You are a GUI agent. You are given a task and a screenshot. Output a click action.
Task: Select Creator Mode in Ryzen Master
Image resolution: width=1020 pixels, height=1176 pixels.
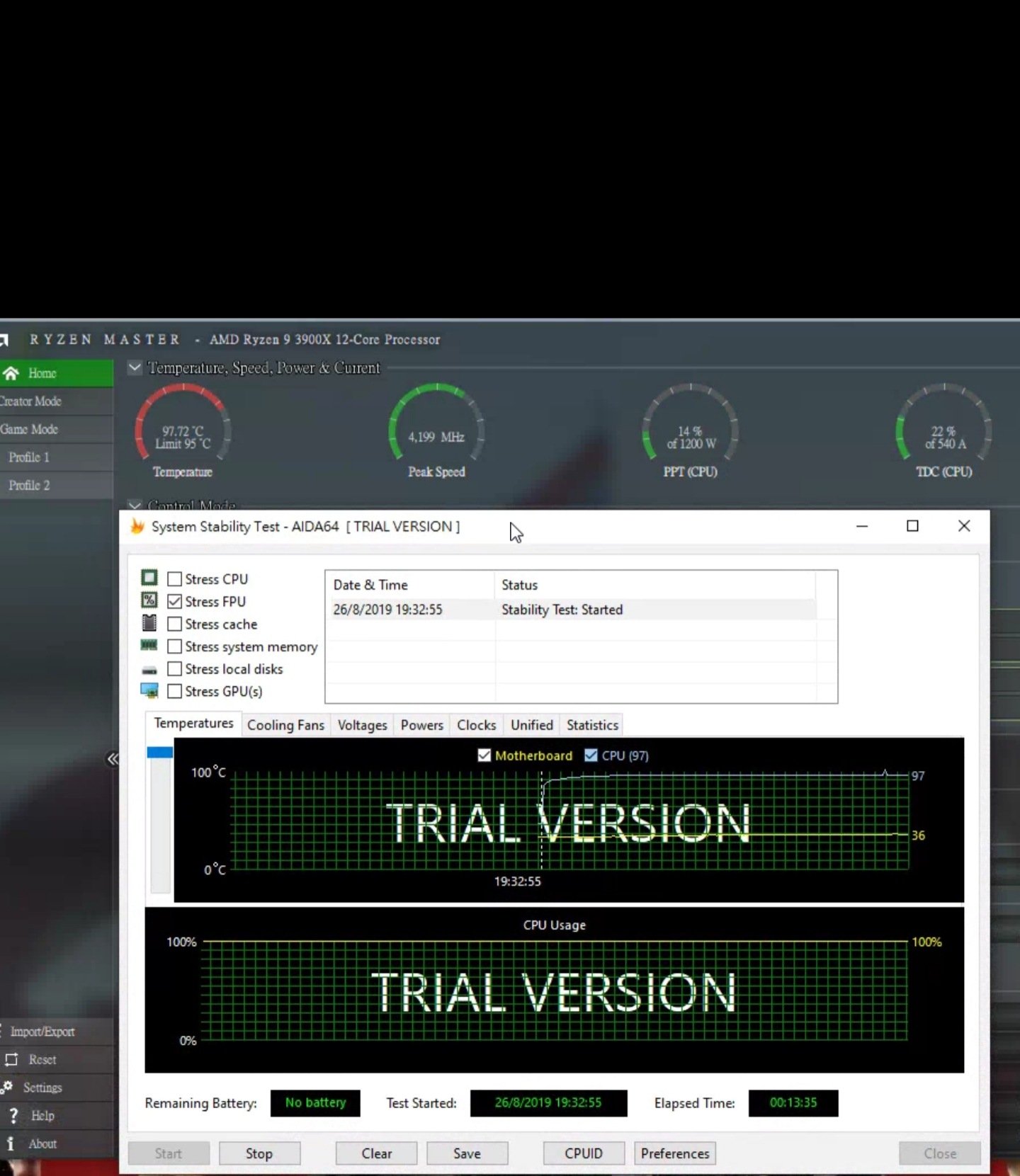[56, 401]
